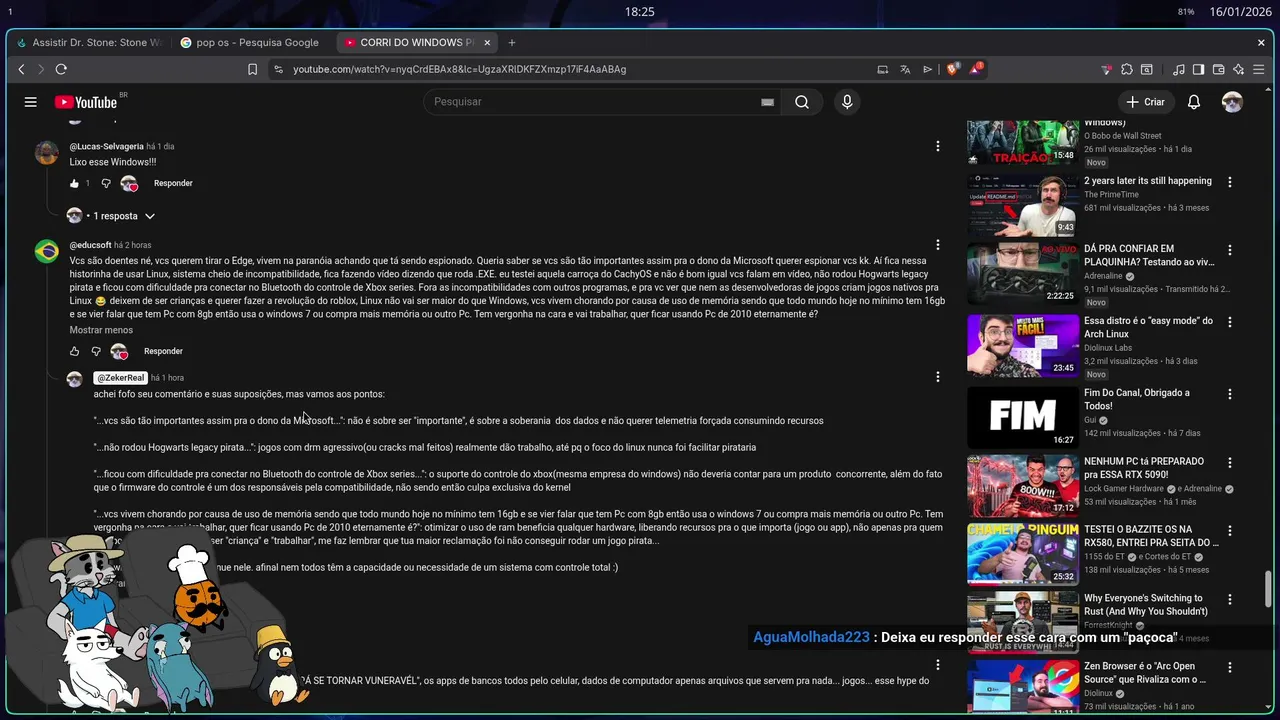Screen dimensions: 1280x720
Task: Open options for Lucas-Selvageria comment
Action: coord(937,146)
